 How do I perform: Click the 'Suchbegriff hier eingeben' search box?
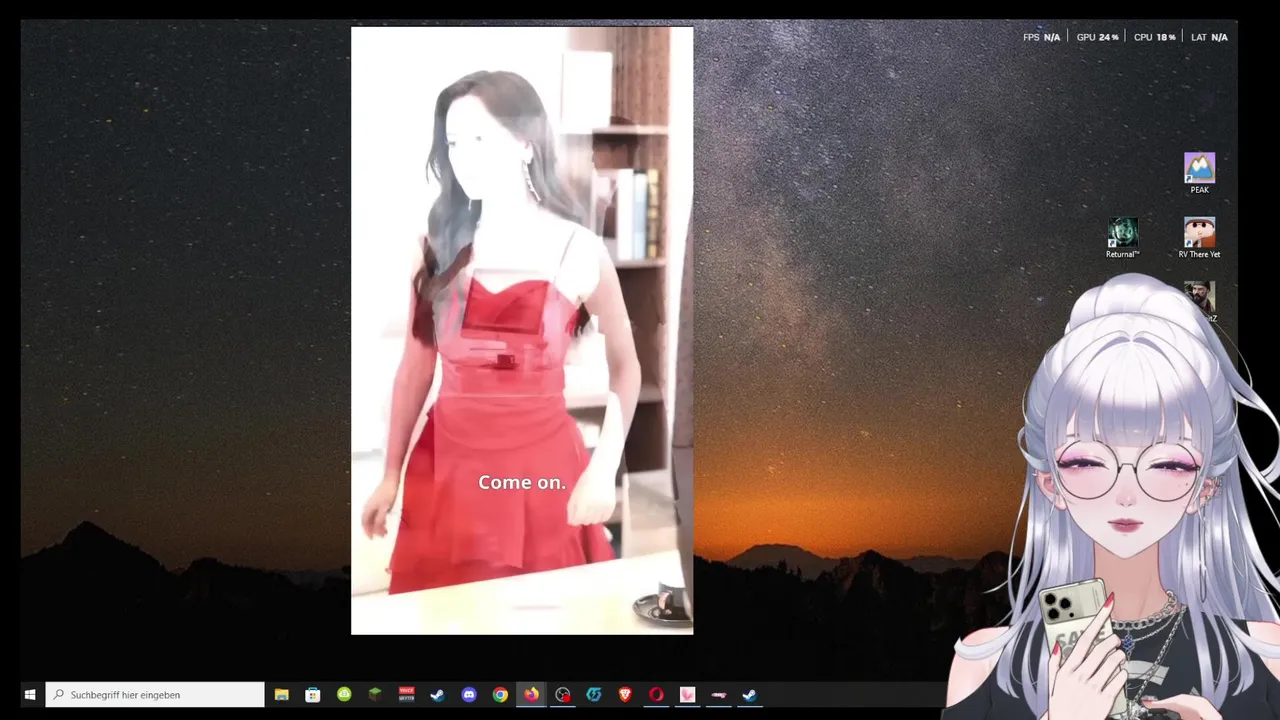(155, 694)
